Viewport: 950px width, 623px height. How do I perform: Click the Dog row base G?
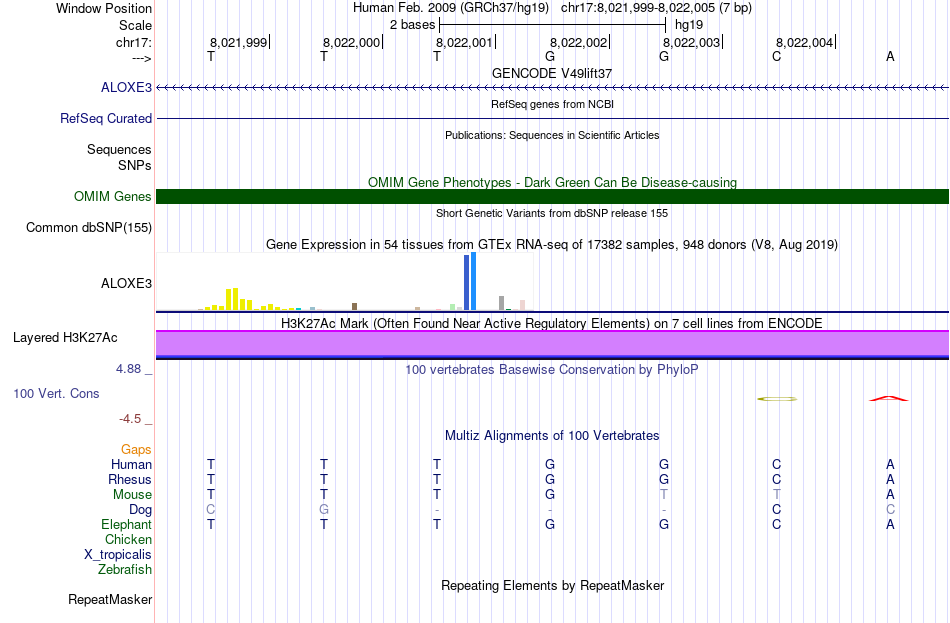click(324, 510)
